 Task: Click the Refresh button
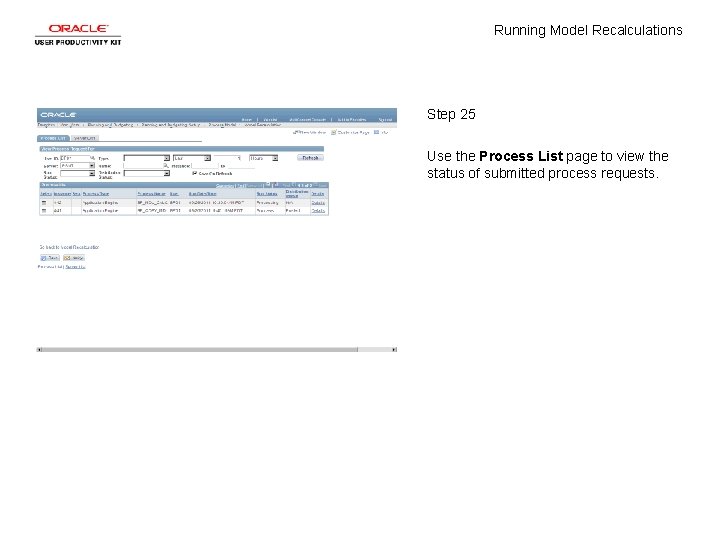(x=310, y=158)
